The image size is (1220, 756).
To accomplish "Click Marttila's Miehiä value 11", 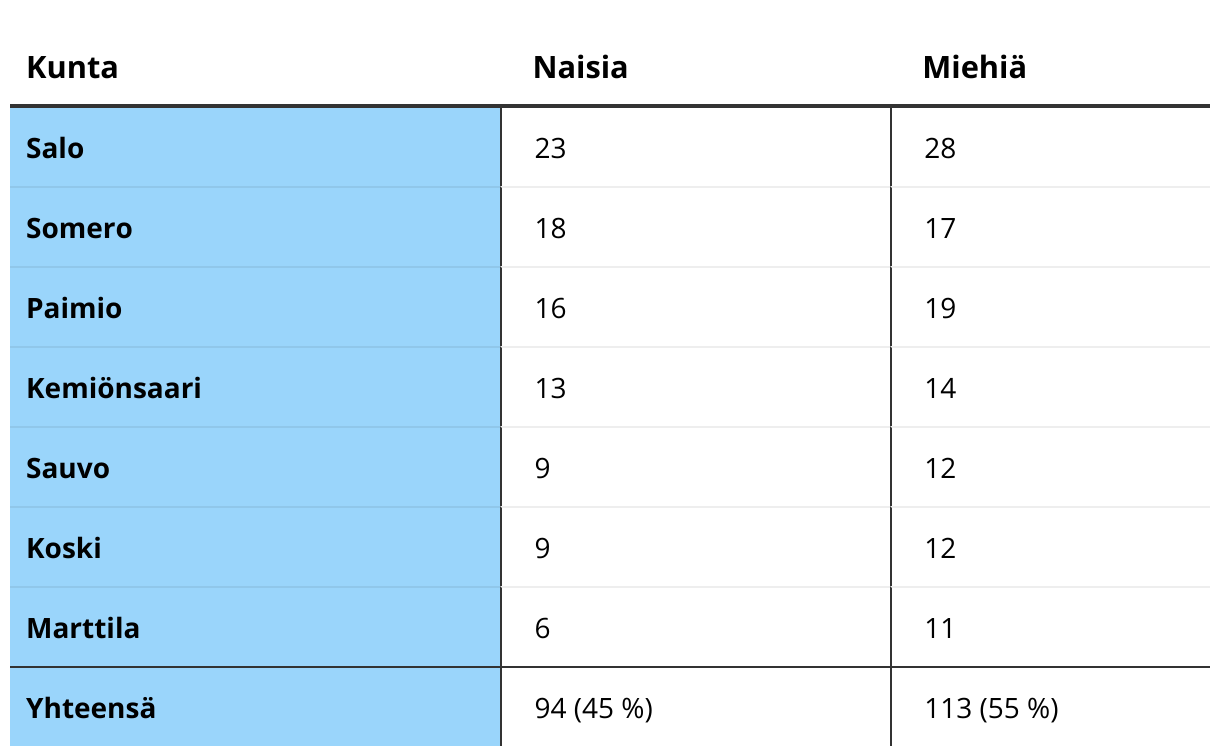I will coord(940,628).
